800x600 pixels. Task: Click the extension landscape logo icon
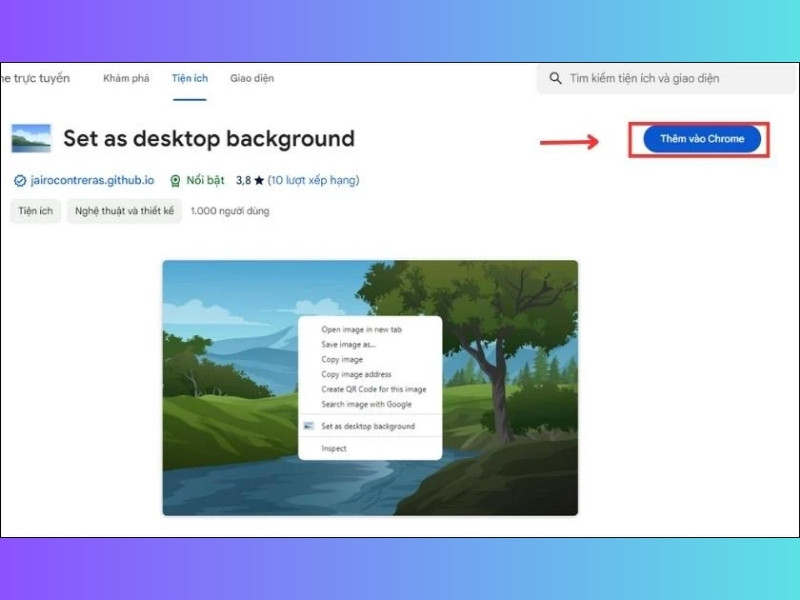tap(31, 138)
